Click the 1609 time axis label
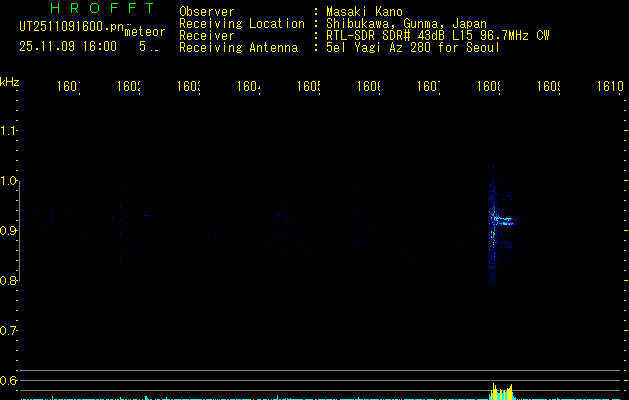The width and height of the screenshot is (629, 400). (549, 86)
